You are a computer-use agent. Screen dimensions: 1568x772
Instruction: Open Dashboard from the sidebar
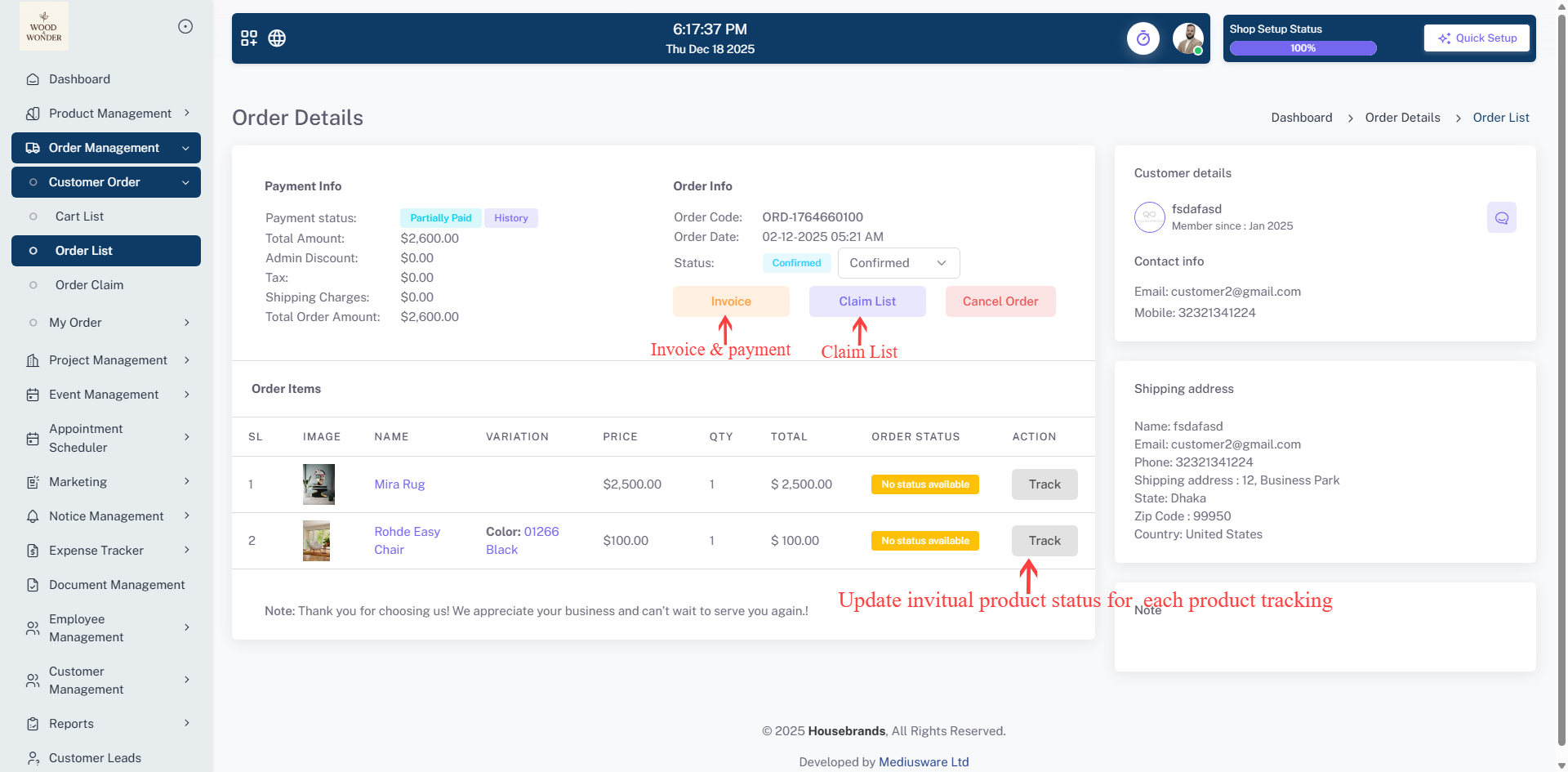(x=79, y=79)
